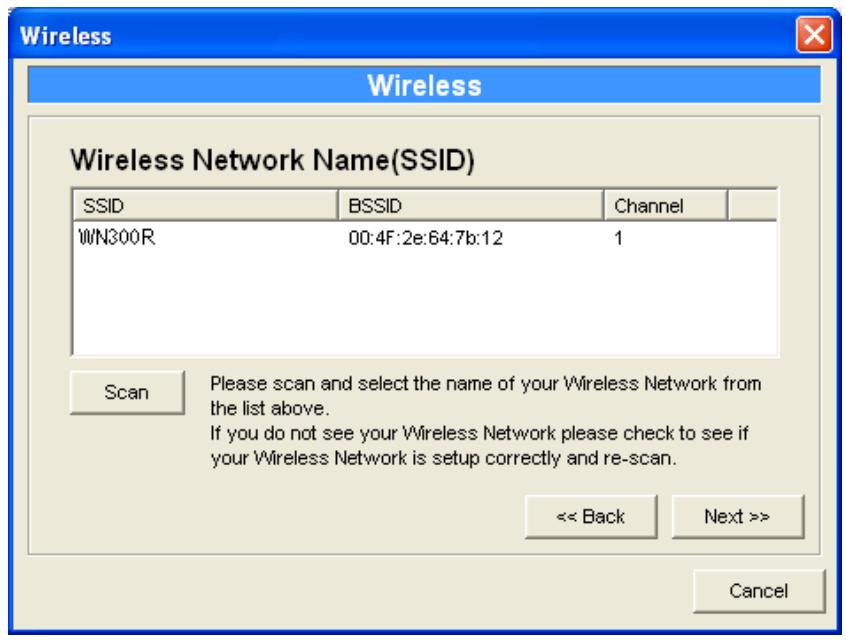Click the Channel column header
Image resolution: width=846 pixels, height=640 pixels.
coord(665,205)
